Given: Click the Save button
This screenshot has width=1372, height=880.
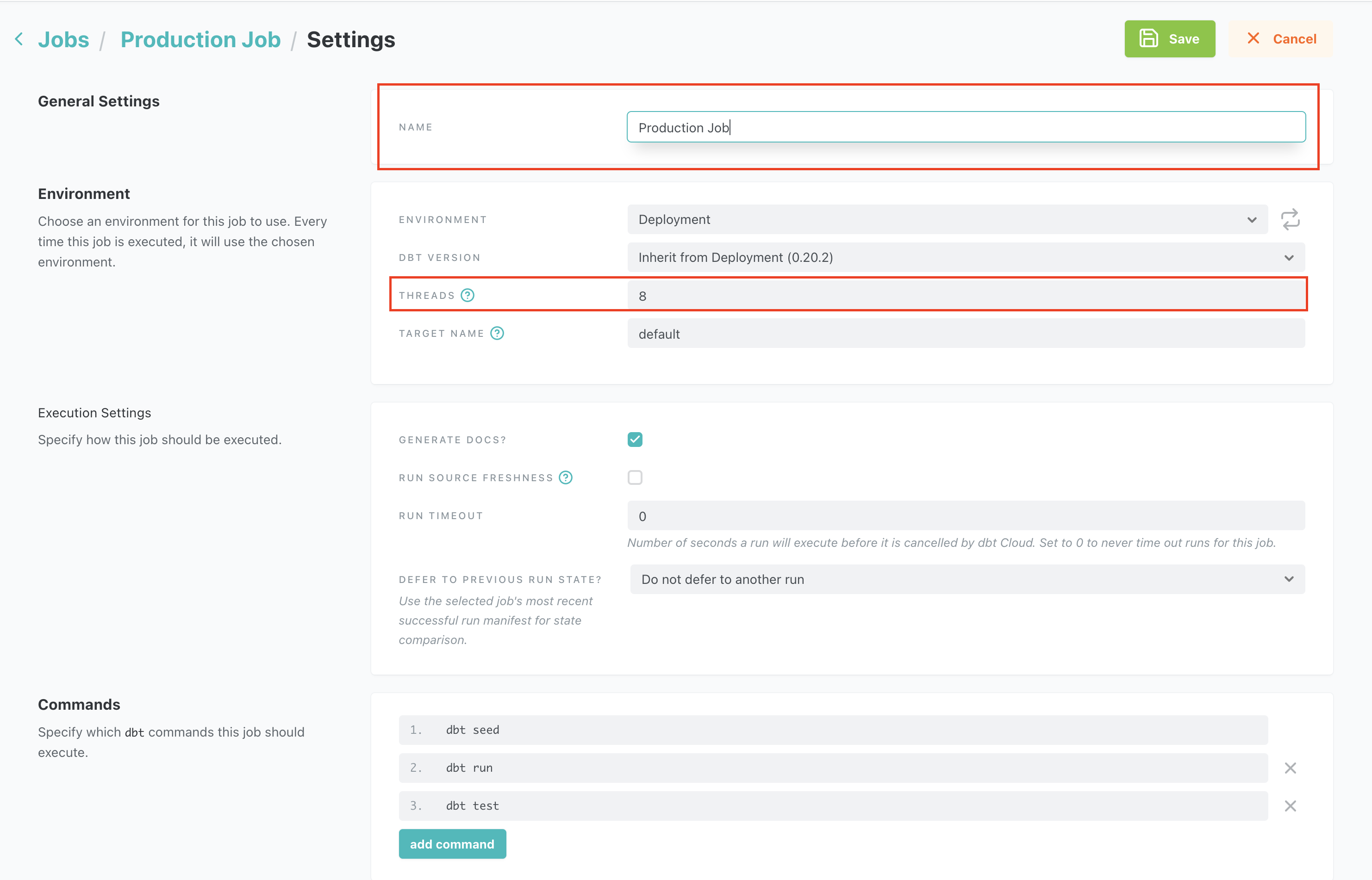Looking at the screenshot, I should click(1169, 39).
